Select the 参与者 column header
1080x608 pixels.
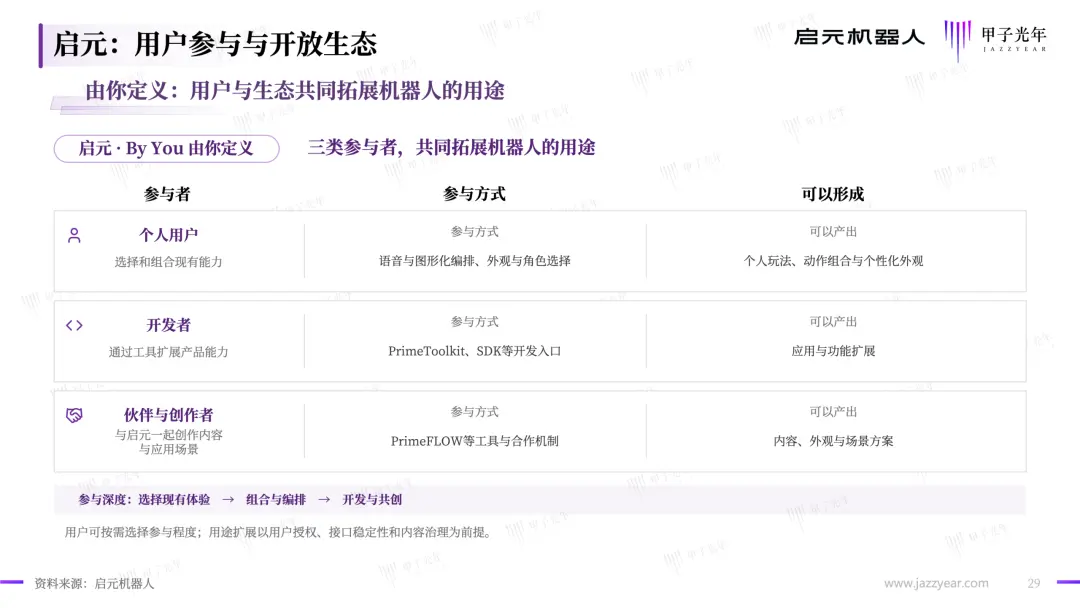click(167, 194)
